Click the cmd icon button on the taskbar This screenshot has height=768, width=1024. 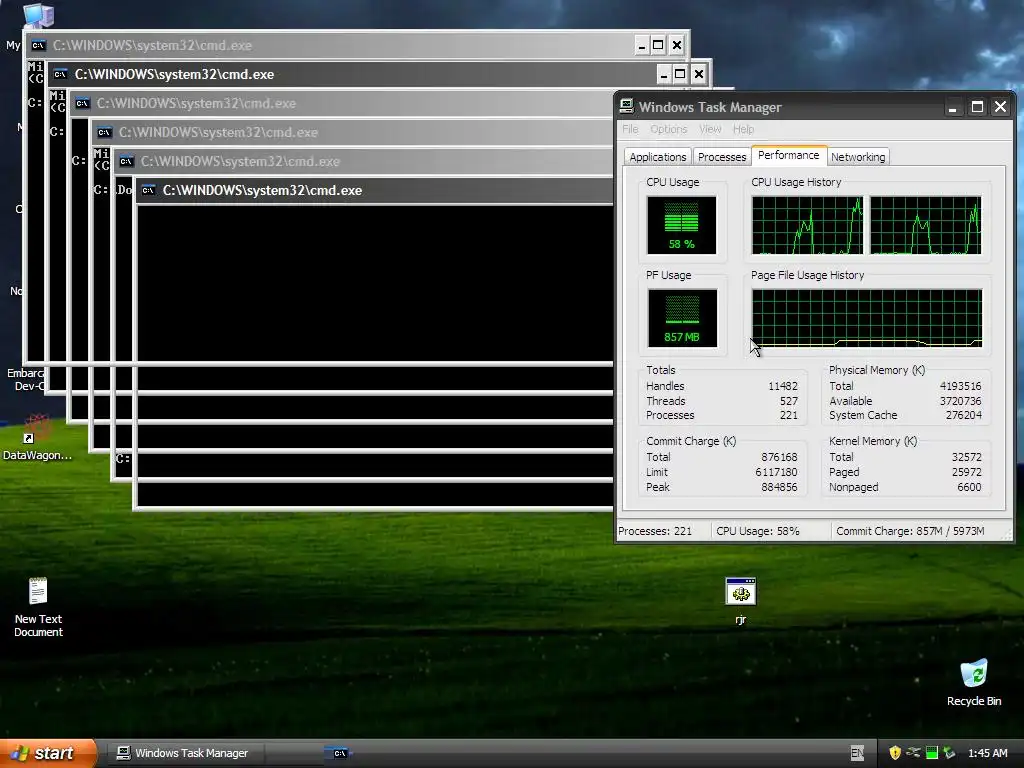point(340,753)
